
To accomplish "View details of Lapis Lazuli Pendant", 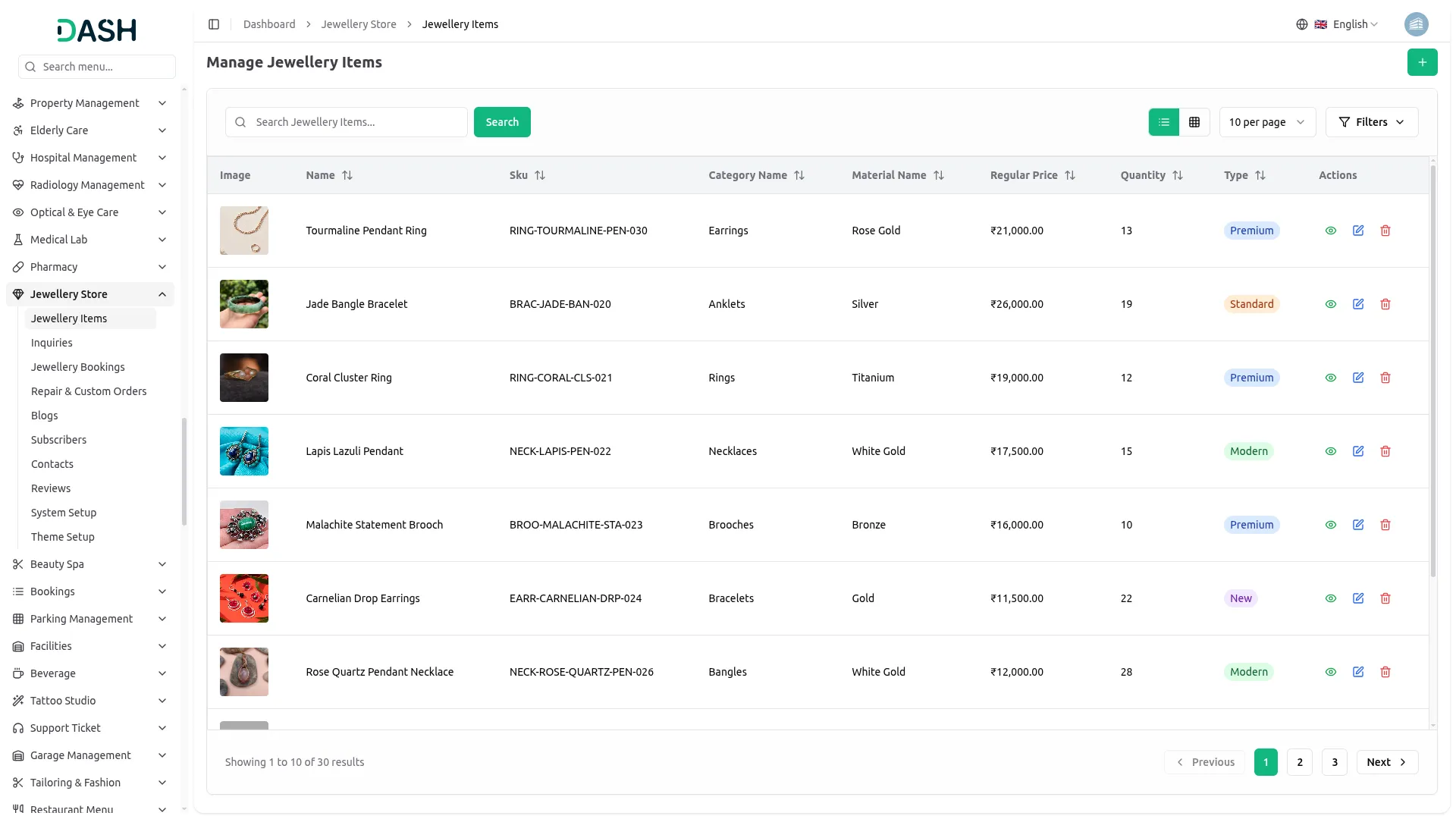I will (x=1331, y=451).
